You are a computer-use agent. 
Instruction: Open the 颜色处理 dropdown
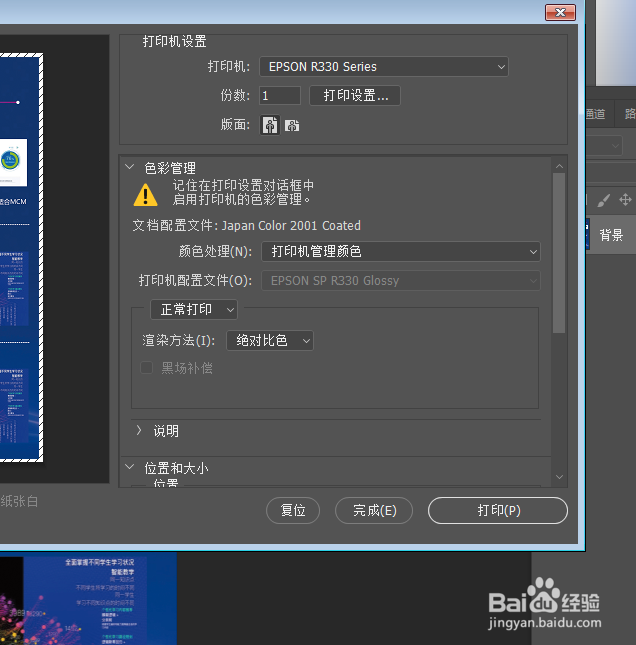pyautogui.click(x=401, y=251)
